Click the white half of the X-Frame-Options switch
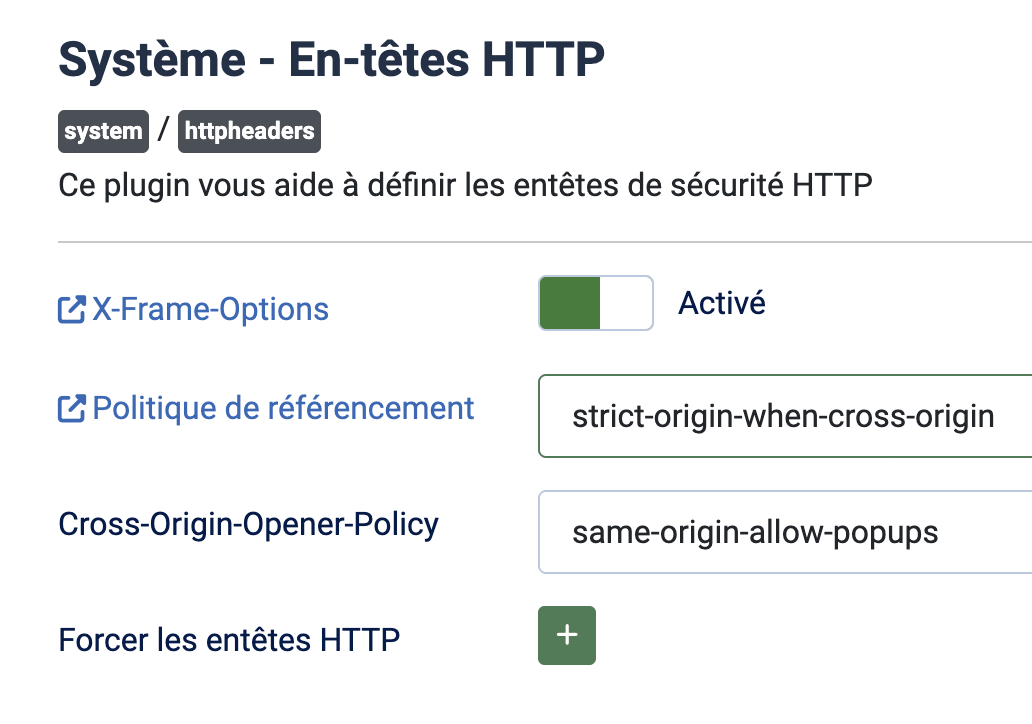Screen dimensions: 1032x724 (x=626, y=303)
